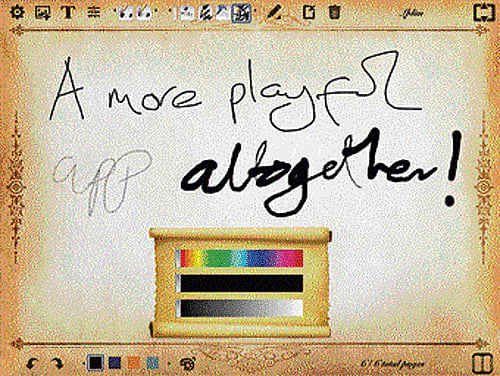500x376 pixels.
Task: Pick the teal color swatch
Action: [x=153, y=363]
